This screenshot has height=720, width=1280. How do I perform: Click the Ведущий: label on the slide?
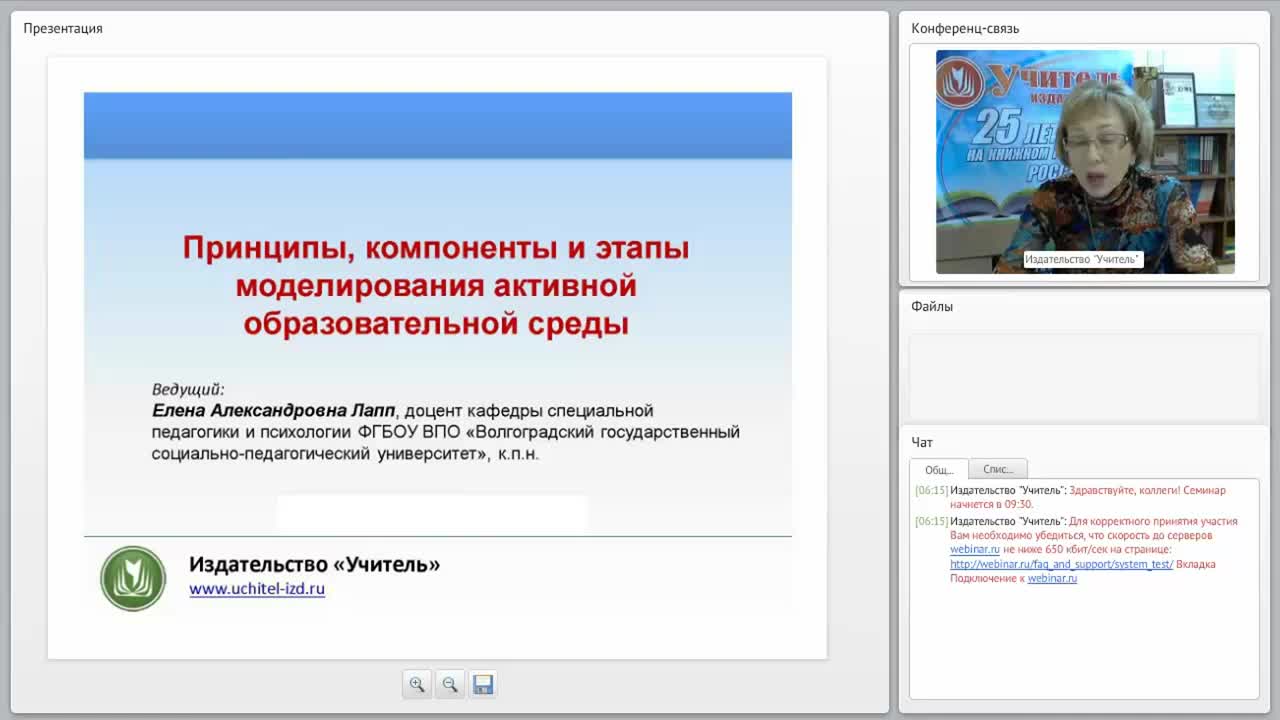point(188,389)
